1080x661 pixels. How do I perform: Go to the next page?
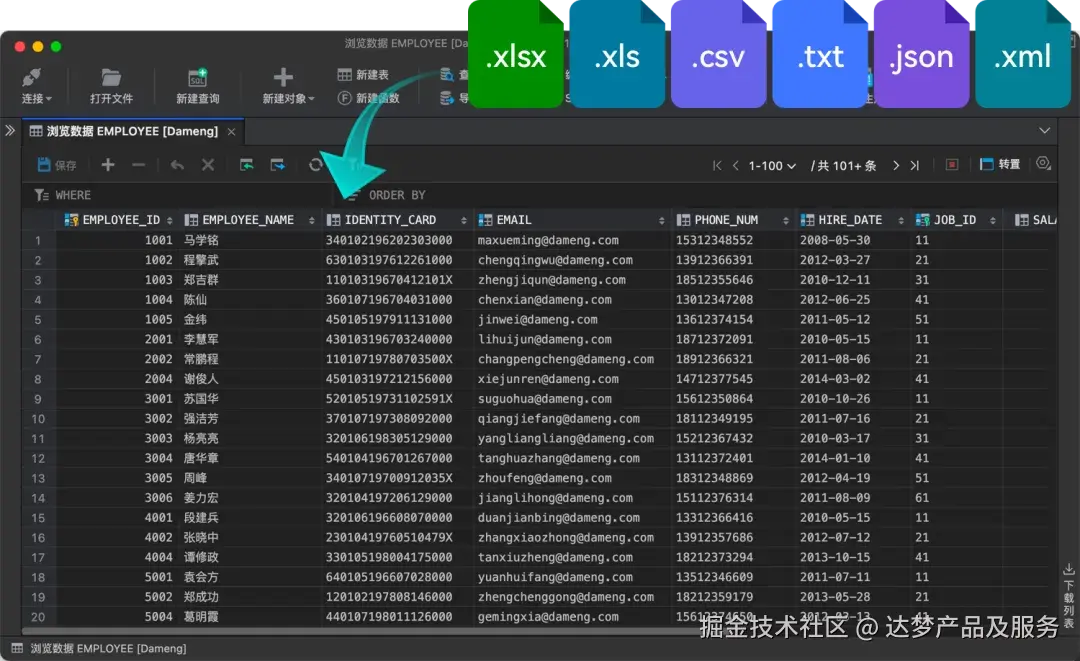pos(895,165)
